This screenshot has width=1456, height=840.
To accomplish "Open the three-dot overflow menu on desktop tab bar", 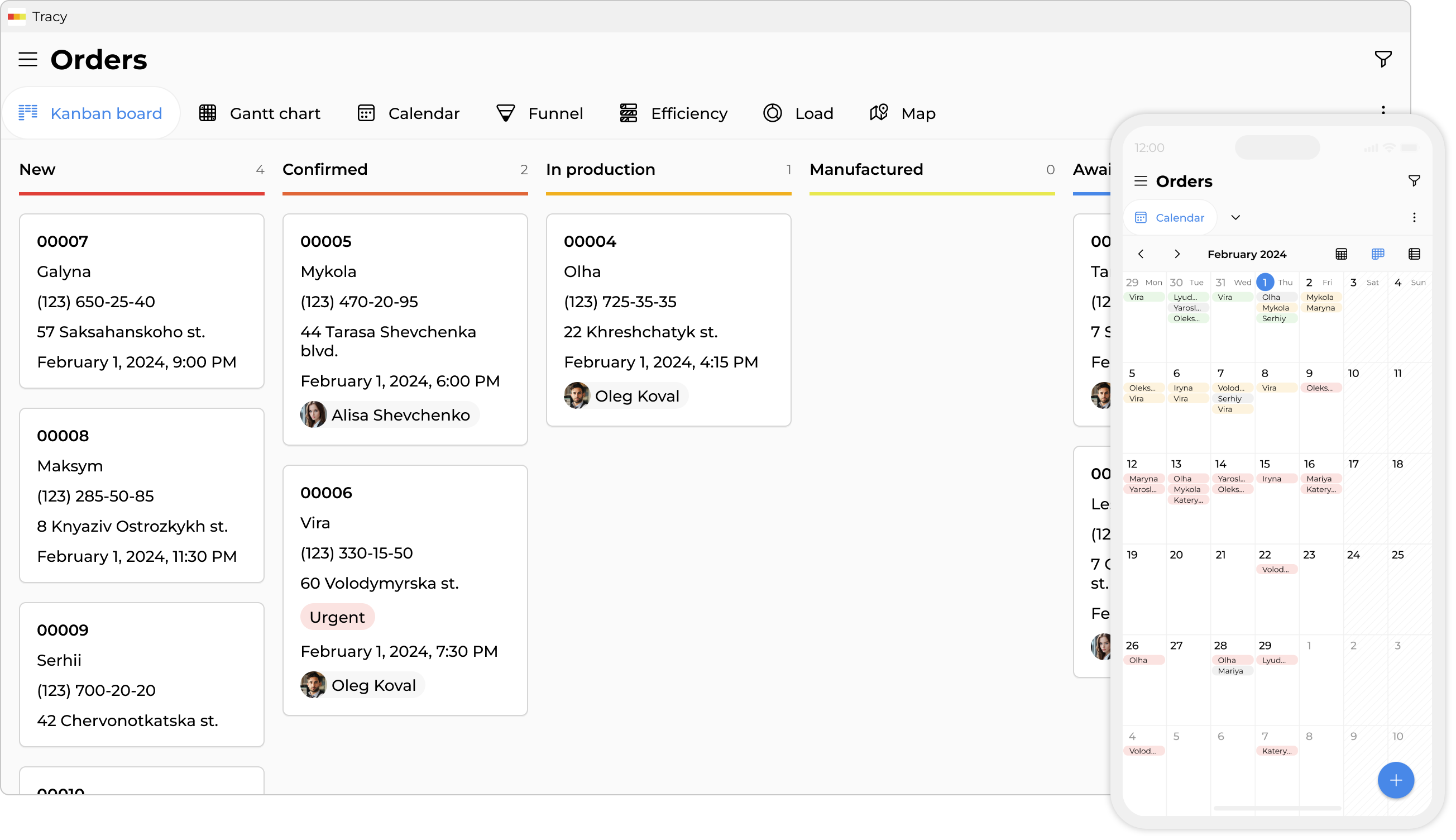I will pyautogui.click(x=1383, y=111).
